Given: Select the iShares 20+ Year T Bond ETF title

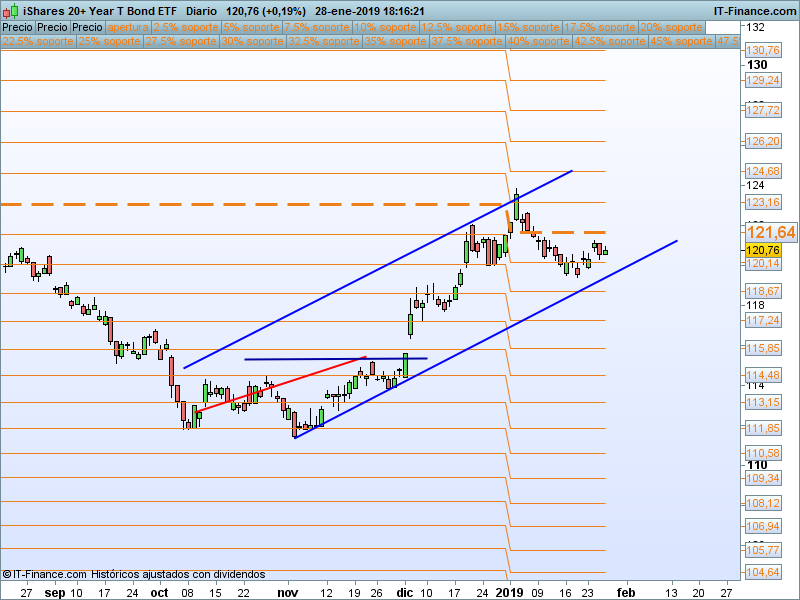Looking at the screenshot, I should point(100,11).
